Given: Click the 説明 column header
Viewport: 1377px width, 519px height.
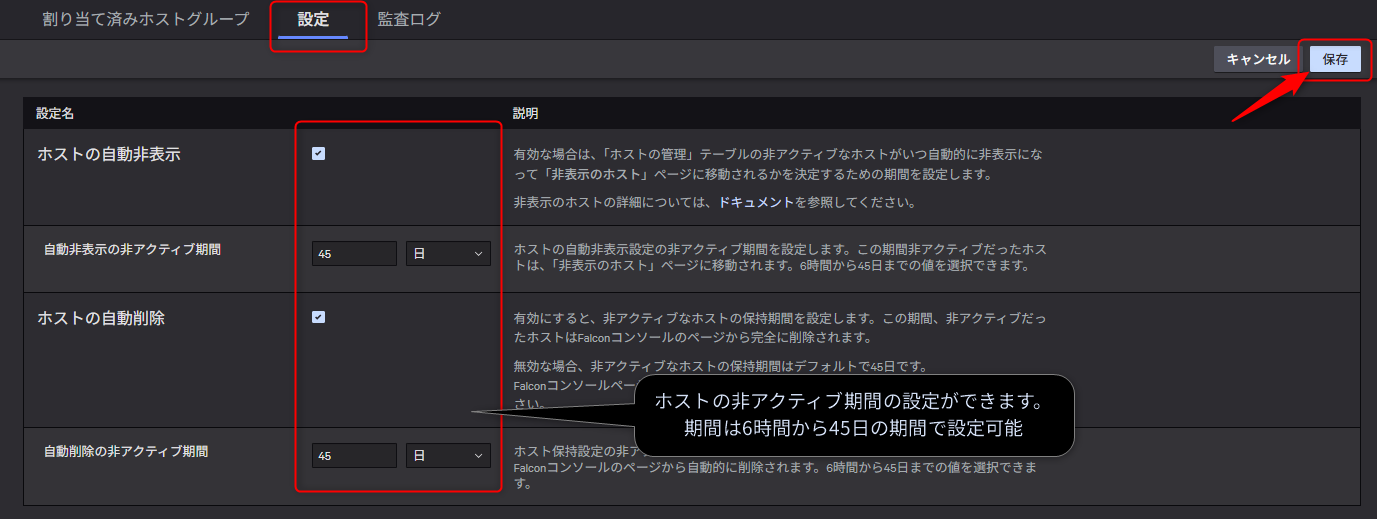Looking at the screenshot, I should (x=525, y=113).
